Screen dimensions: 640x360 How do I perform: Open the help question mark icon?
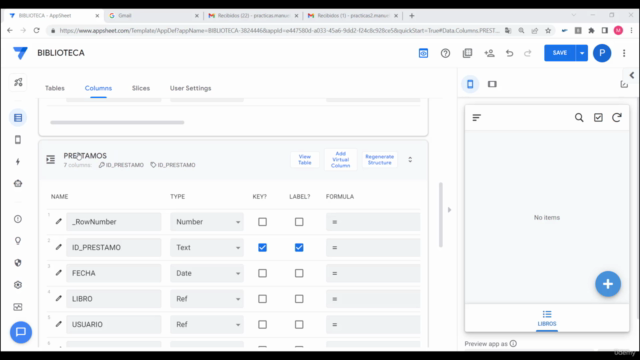tap(445, 53)
